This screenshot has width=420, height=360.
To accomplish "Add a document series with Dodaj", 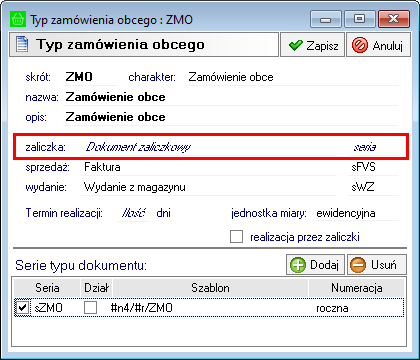I will [x=315, y=265].
